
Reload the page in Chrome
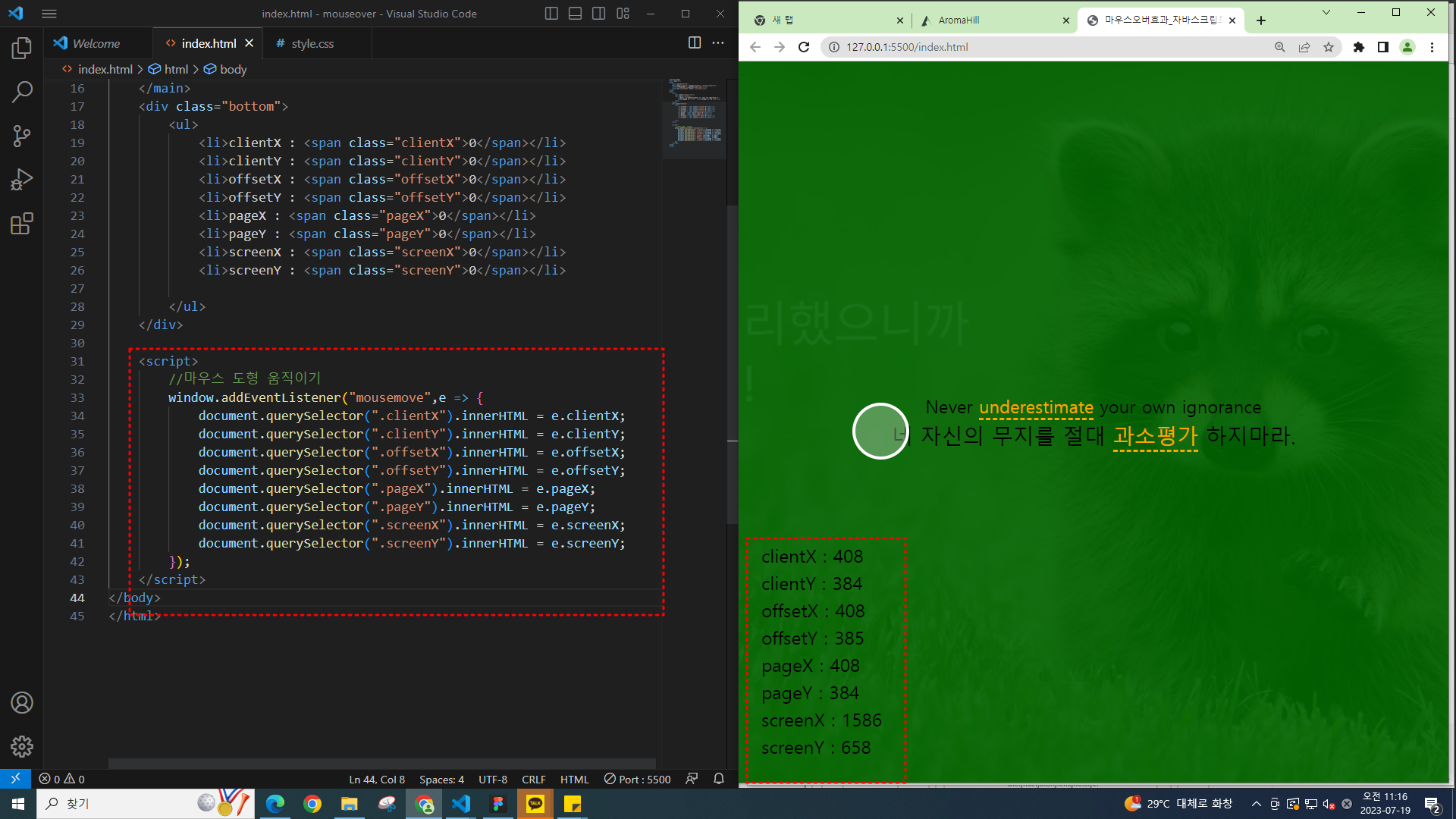coord(804,47)
